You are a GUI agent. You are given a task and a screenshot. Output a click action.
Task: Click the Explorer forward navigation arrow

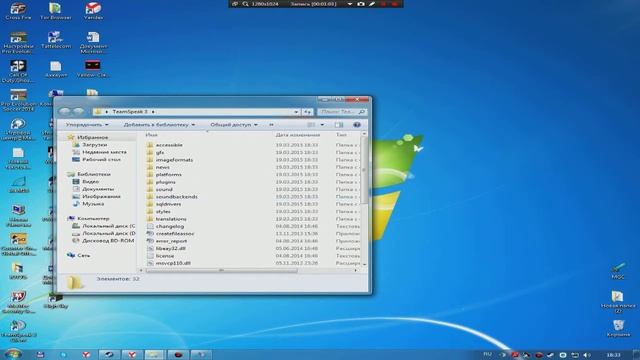pyautogui.click(x=78, y=111)
